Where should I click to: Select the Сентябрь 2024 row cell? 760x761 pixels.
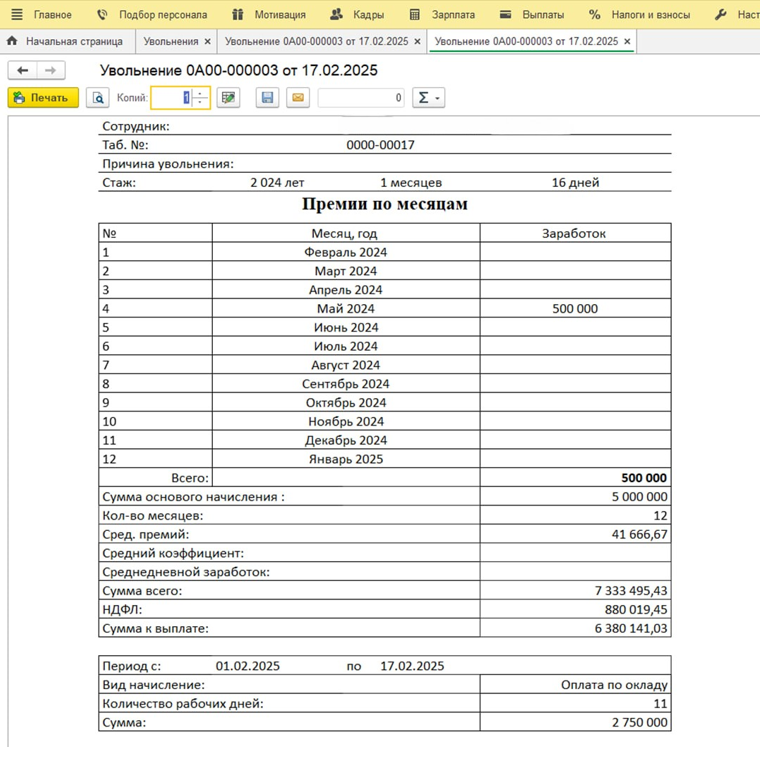[346, 384]
